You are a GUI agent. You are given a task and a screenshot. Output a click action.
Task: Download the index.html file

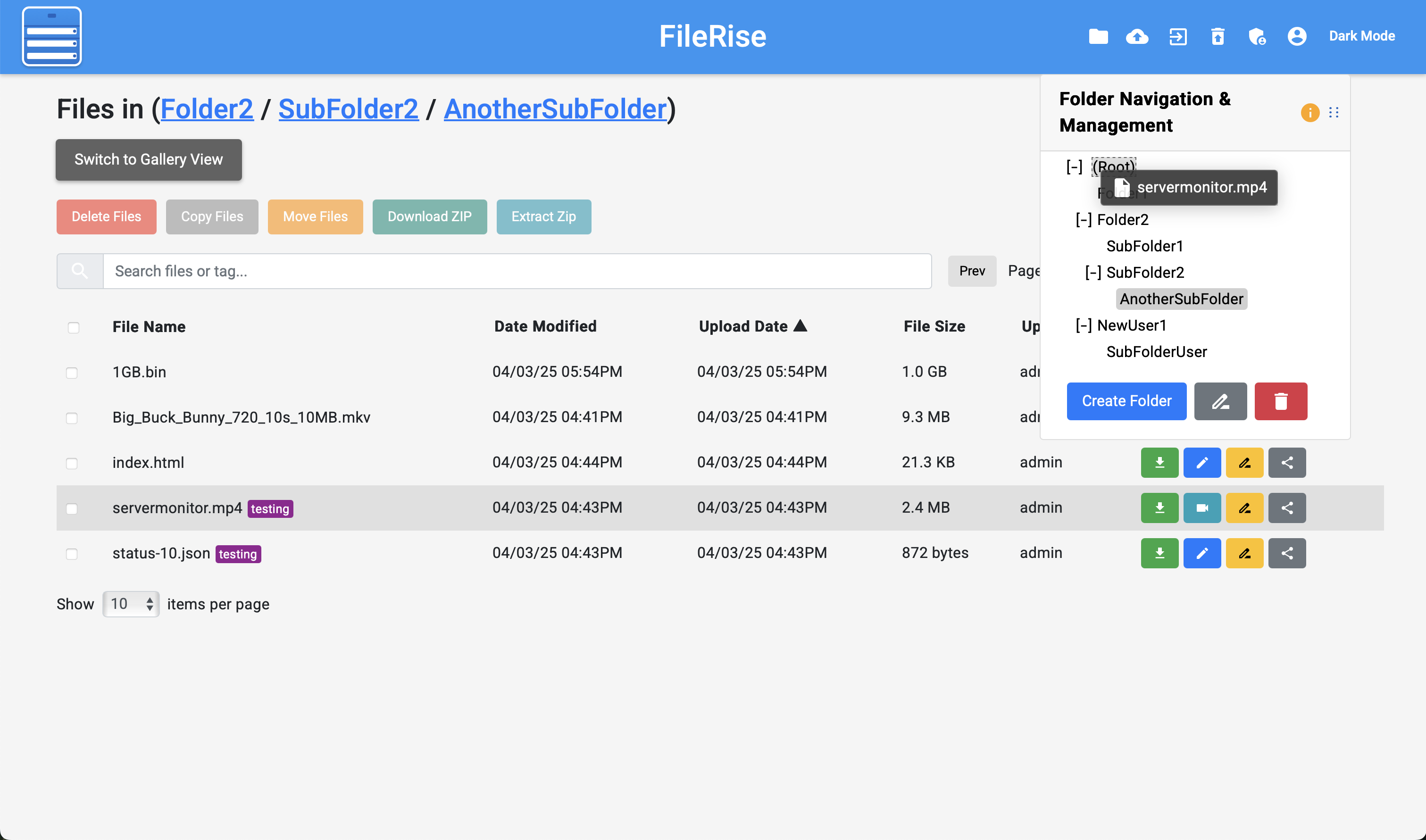pos(1159,463)
